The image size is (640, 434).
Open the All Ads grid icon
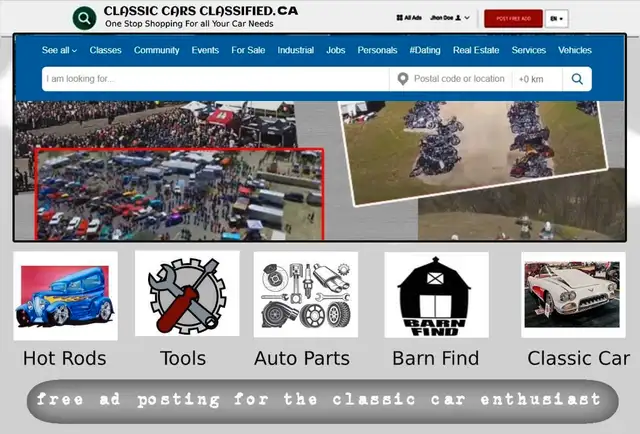[400, 18]
